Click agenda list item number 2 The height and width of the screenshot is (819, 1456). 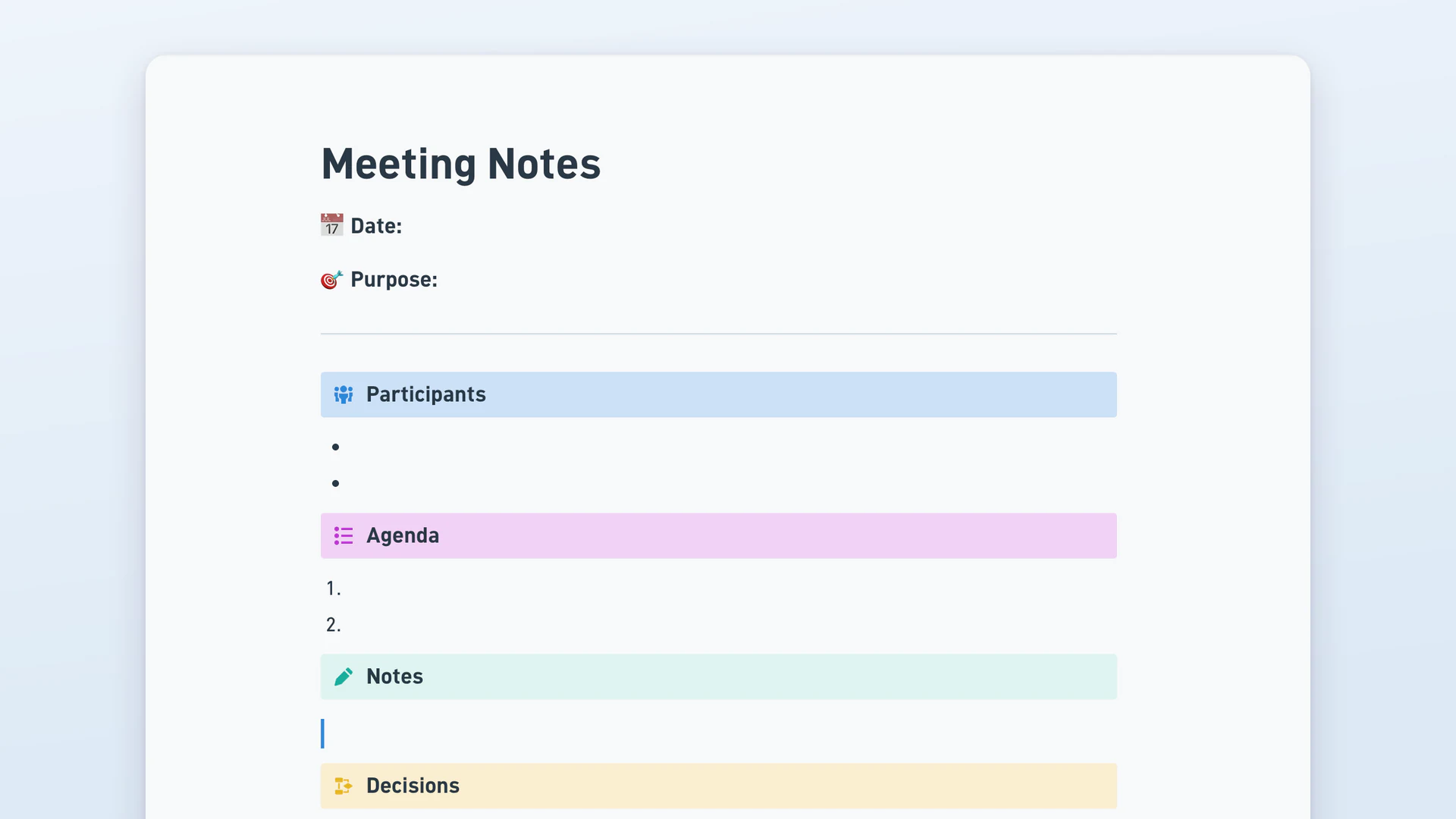(x=720, y=625)
